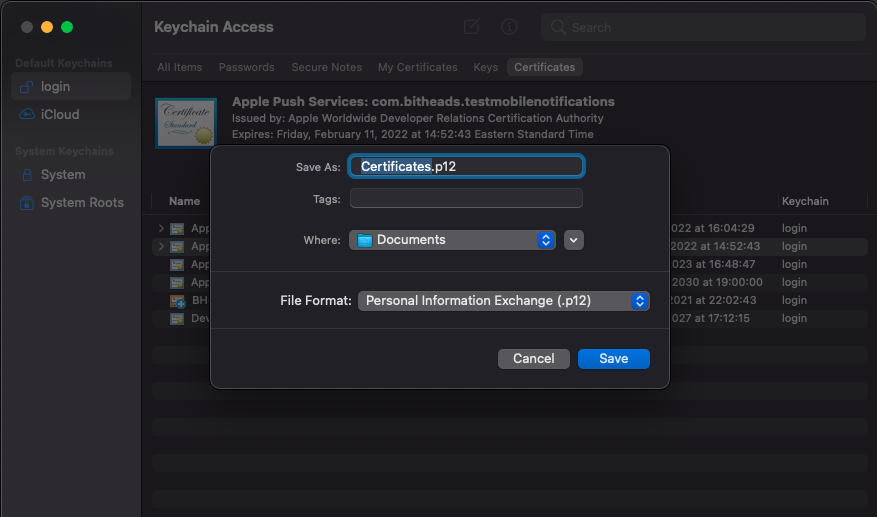Click the Apple Push Services certificate title
Image resolution: width=877 pixels, height=517 pixels.
pos(423,102)
